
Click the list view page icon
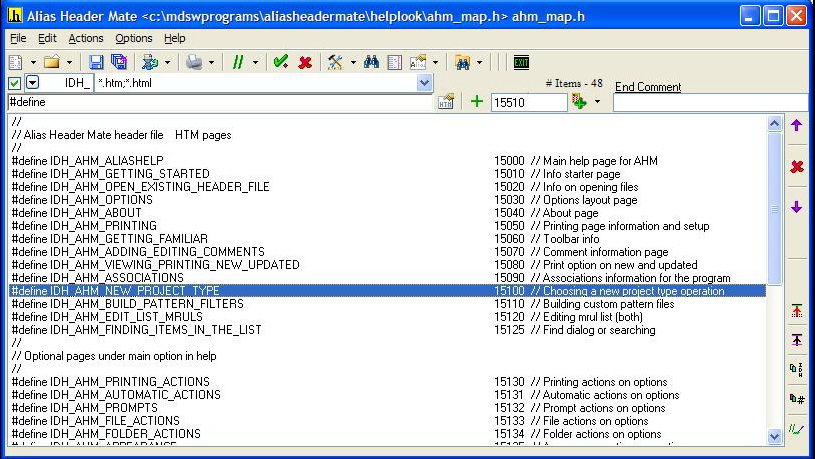point(395,62)
